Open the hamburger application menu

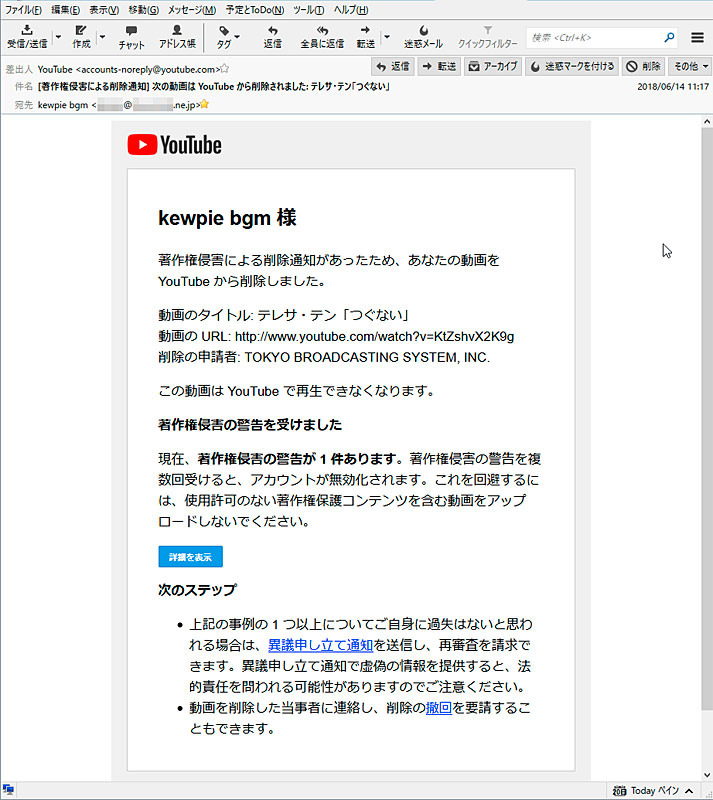point(697,37)
